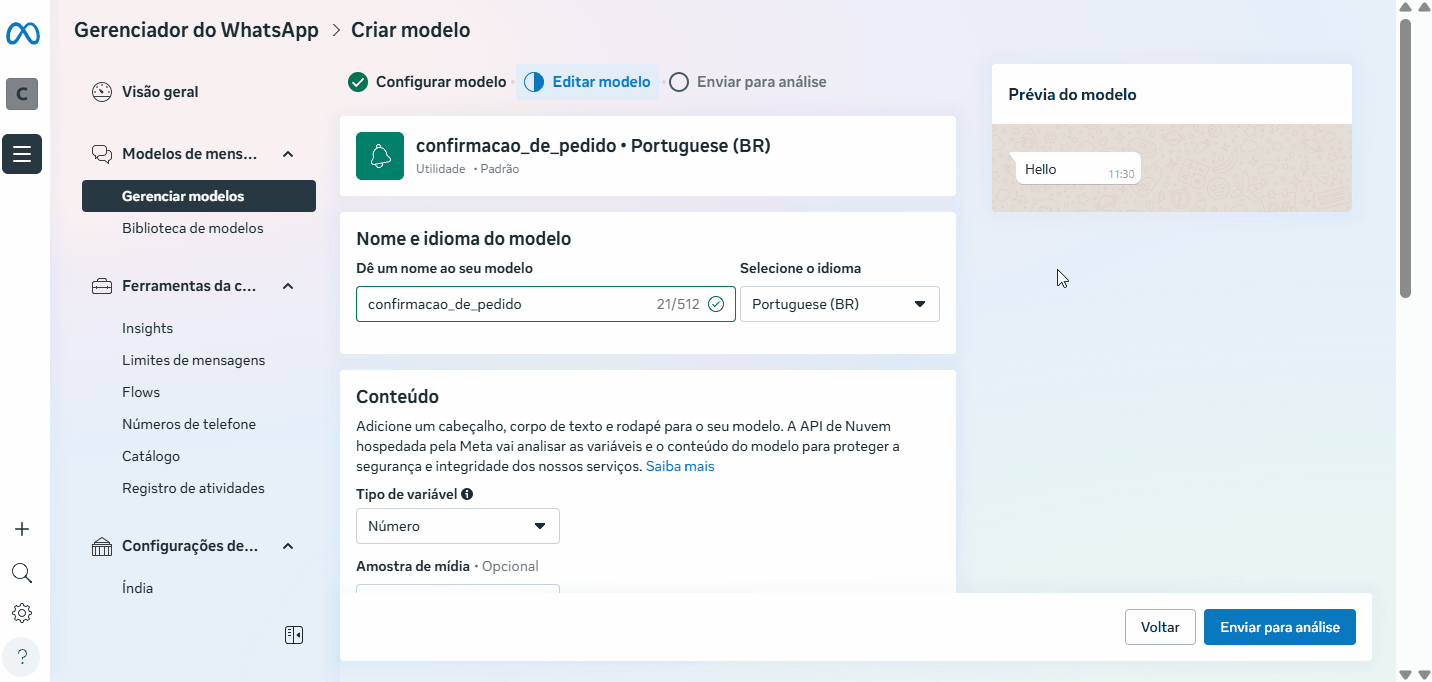Click the Enviar para análise button
The height and width of the screenshot is (682, 1432).
click(x=1279, y=627)
